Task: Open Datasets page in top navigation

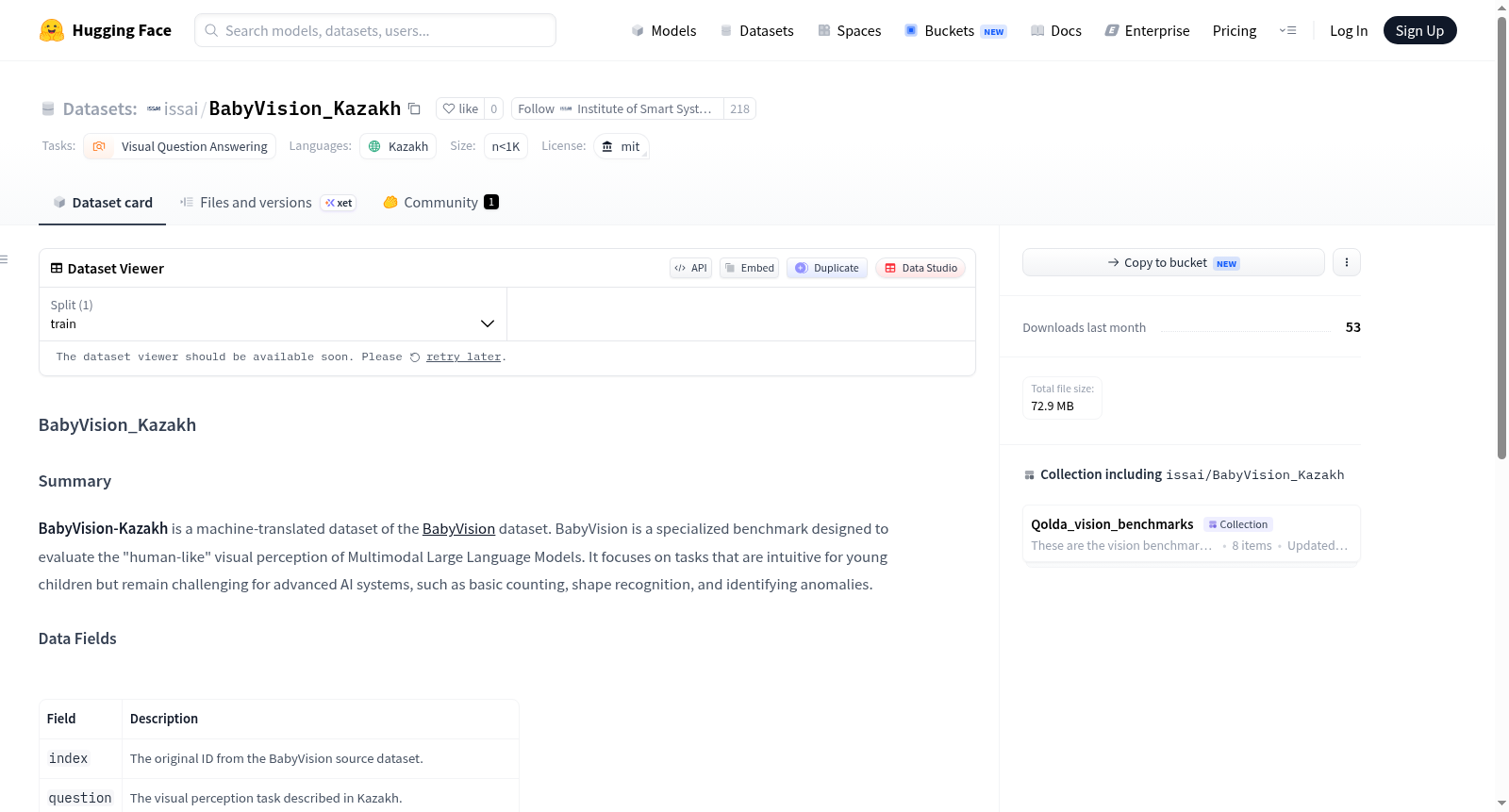Action: (x=757, y=30)
